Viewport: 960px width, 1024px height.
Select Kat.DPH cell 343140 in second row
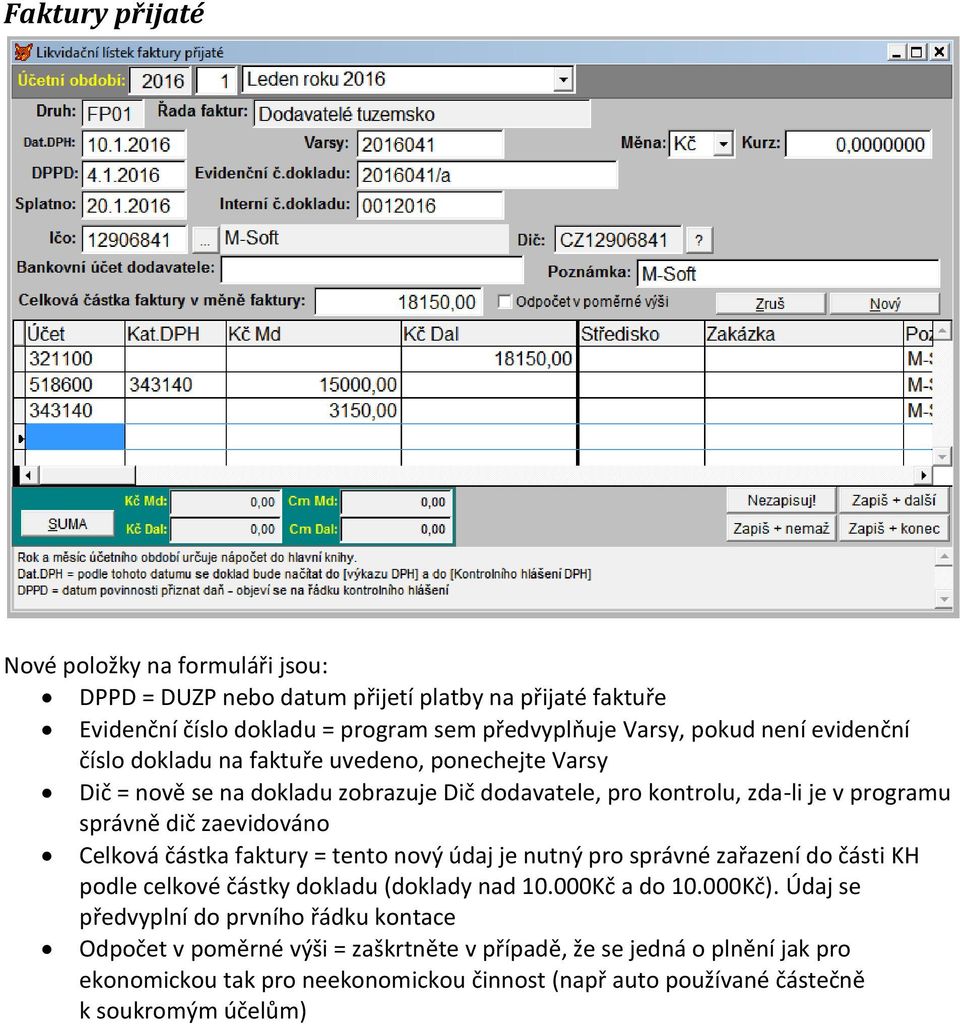(x=175, y=385)
